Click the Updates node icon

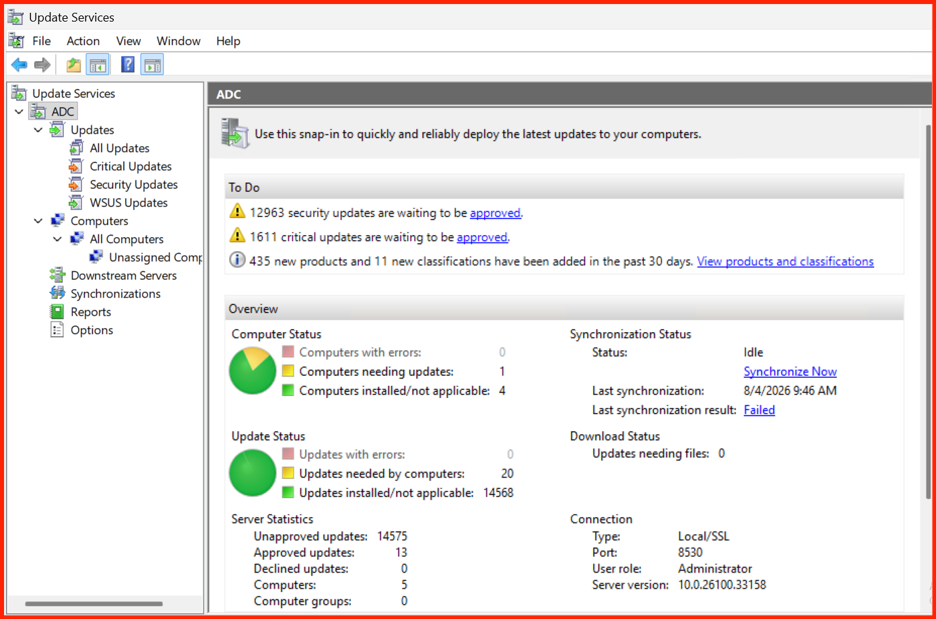coord(57,130)
